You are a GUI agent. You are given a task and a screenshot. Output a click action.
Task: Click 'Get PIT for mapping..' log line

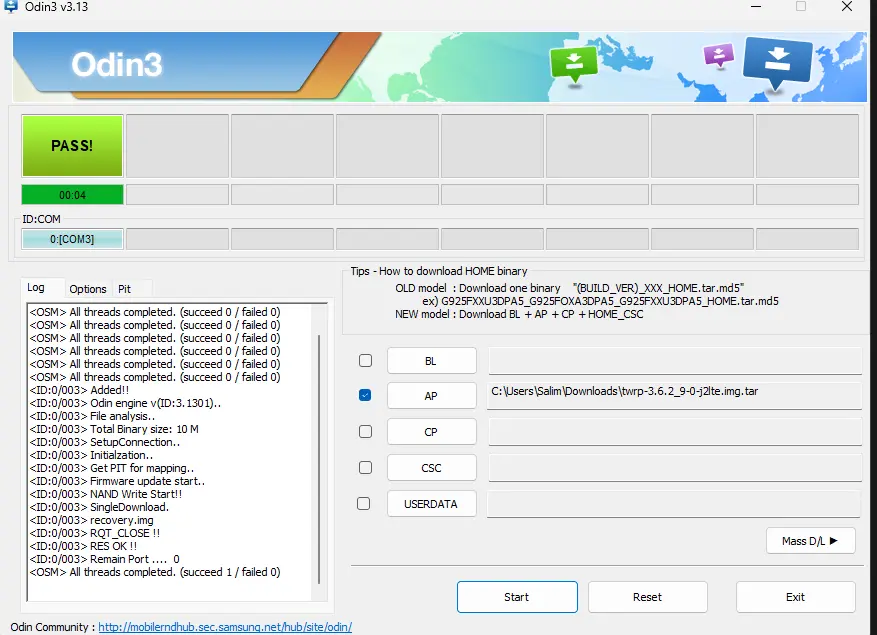pyautogui.click(x=112, y=468)
